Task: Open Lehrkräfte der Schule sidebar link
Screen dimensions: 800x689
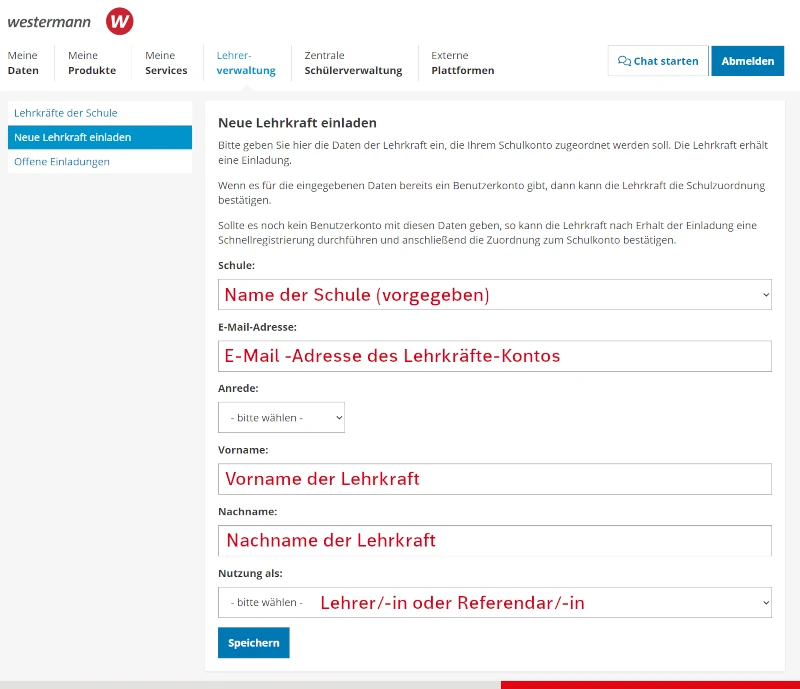Action: coord(66,113)
